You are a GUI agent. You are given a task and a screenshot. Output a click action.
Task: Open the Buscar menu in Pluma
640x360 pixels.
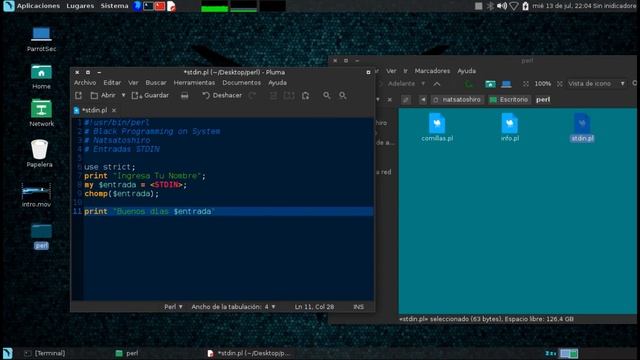click(156, 82)
